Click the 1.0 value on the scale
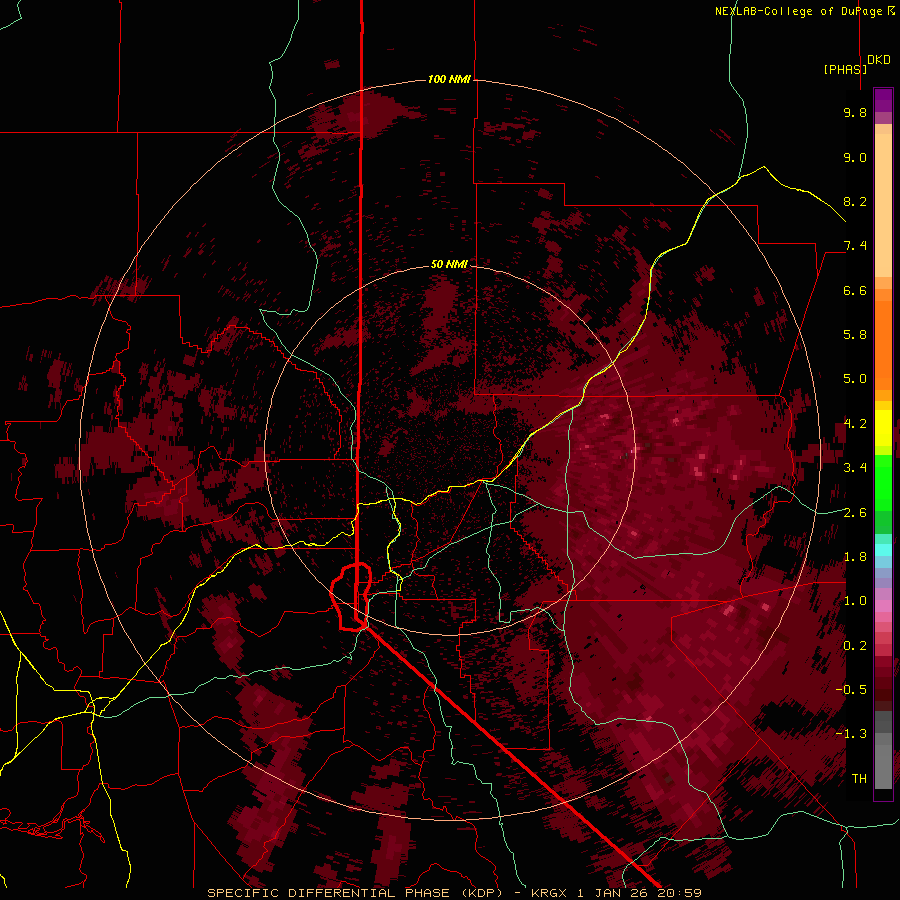 tap(855, 601)
